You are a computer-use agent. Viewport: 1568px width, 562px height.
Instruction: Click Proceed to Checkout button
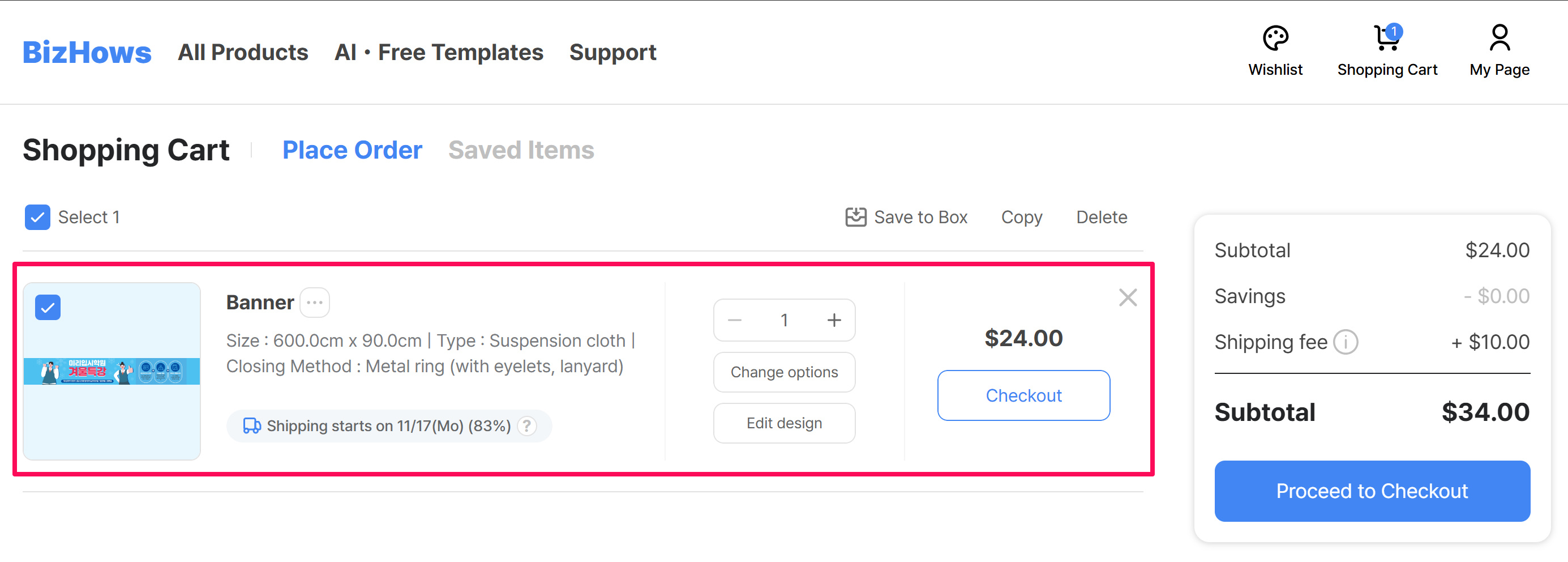(x=1372, y=491)
